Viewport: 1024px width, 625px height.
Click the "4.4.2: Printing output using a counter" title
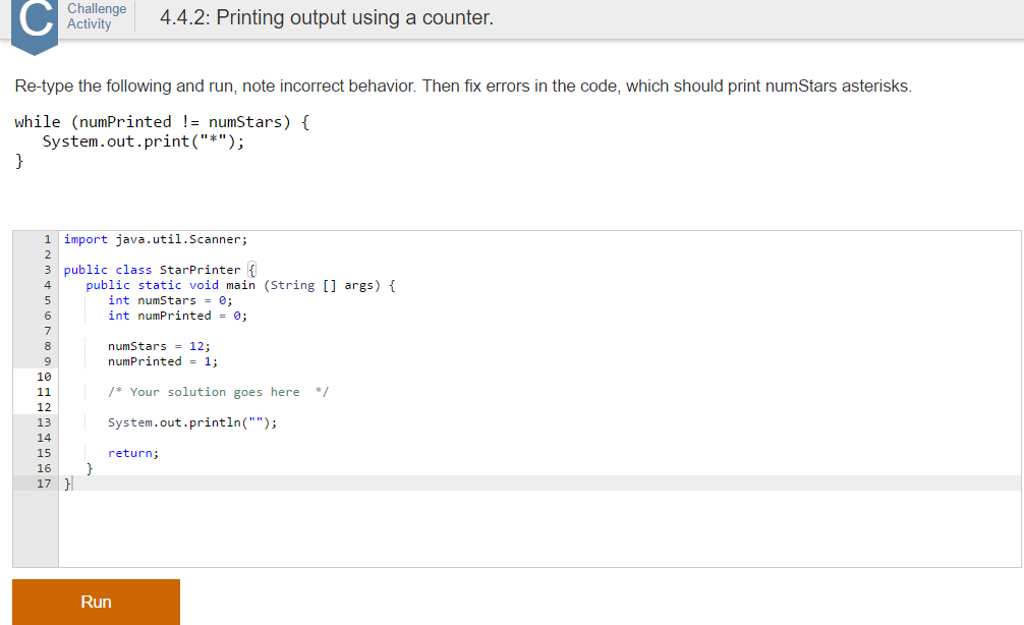click(326, 18)
